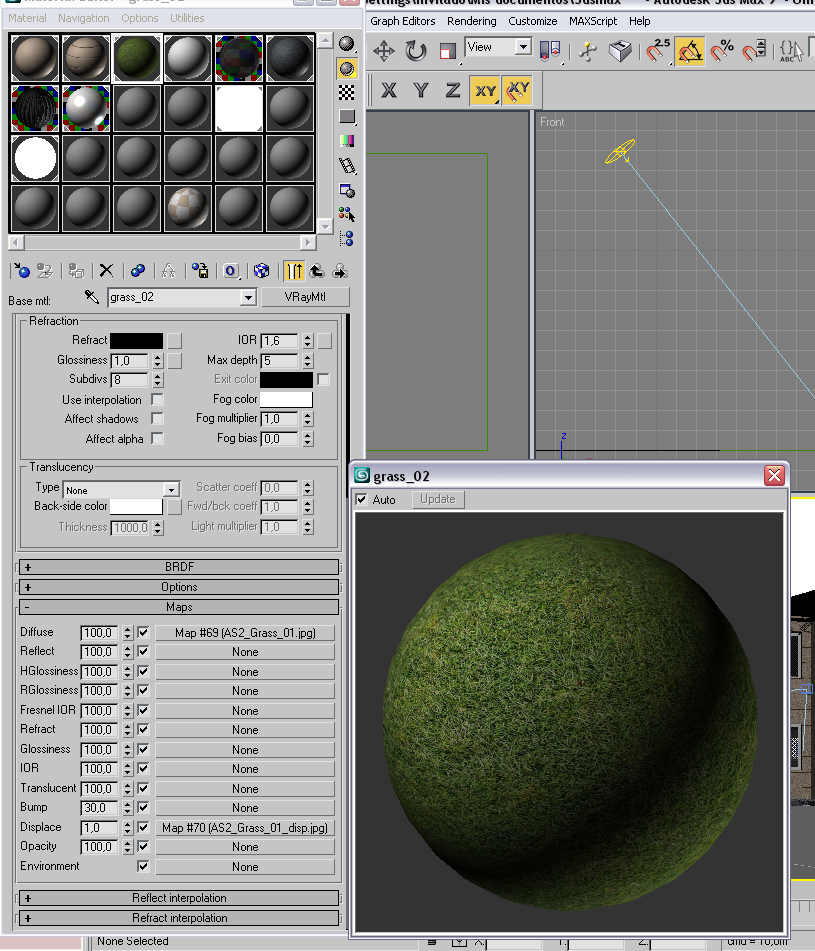Click the Put to Library icon
The width and height of the screenshot is (815, 951).
pyautogui.click(x=200, y=271)
